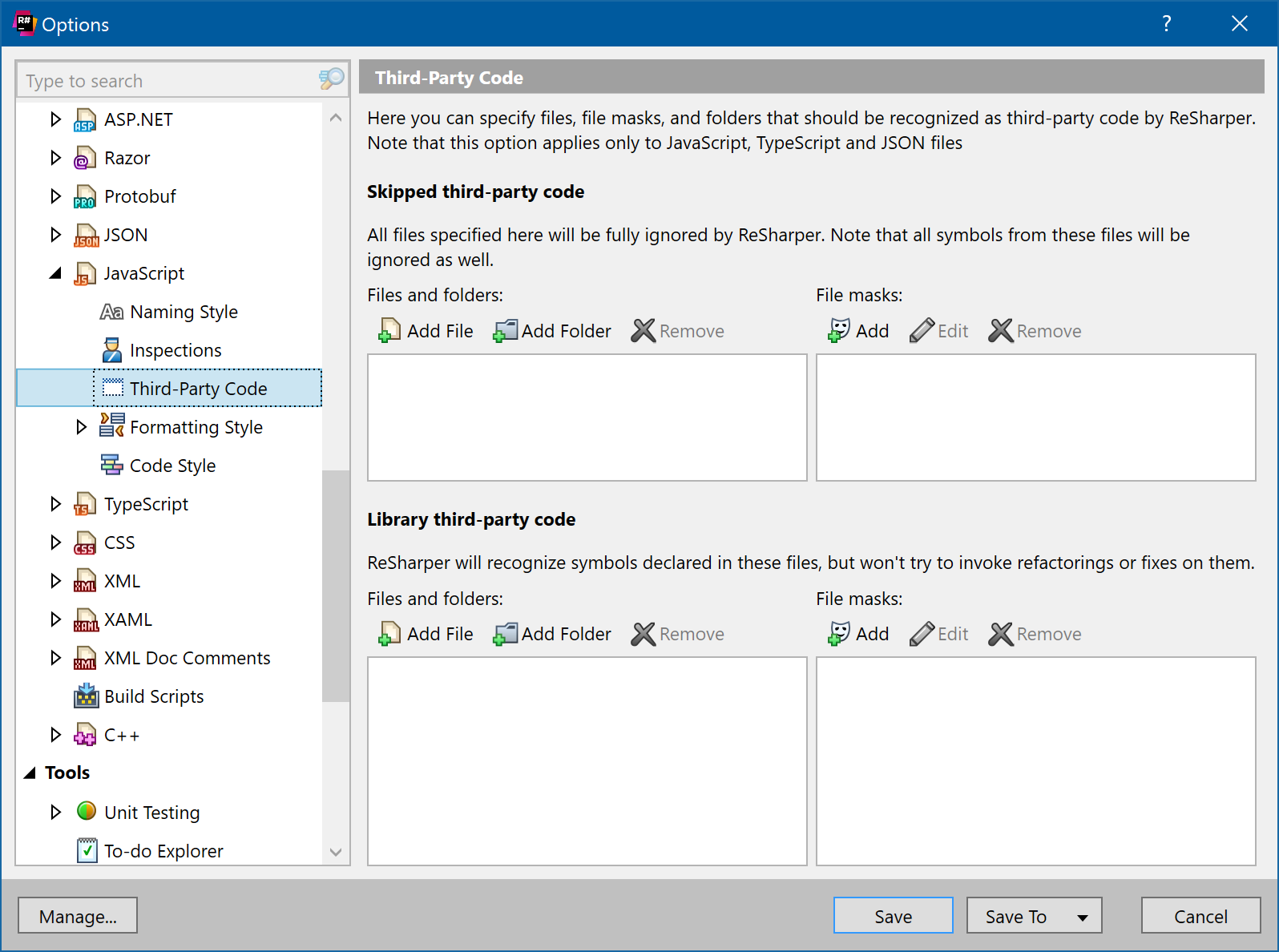Select Code Style settings page

coord(172,466)
